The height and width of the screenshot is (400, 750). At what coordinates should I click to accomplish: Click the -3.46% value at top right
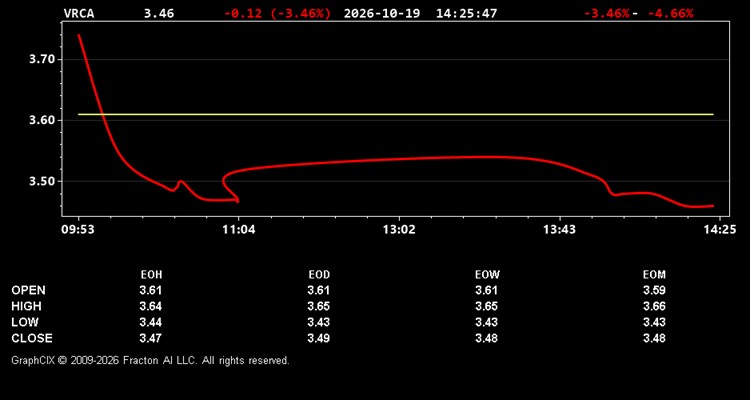607,13
